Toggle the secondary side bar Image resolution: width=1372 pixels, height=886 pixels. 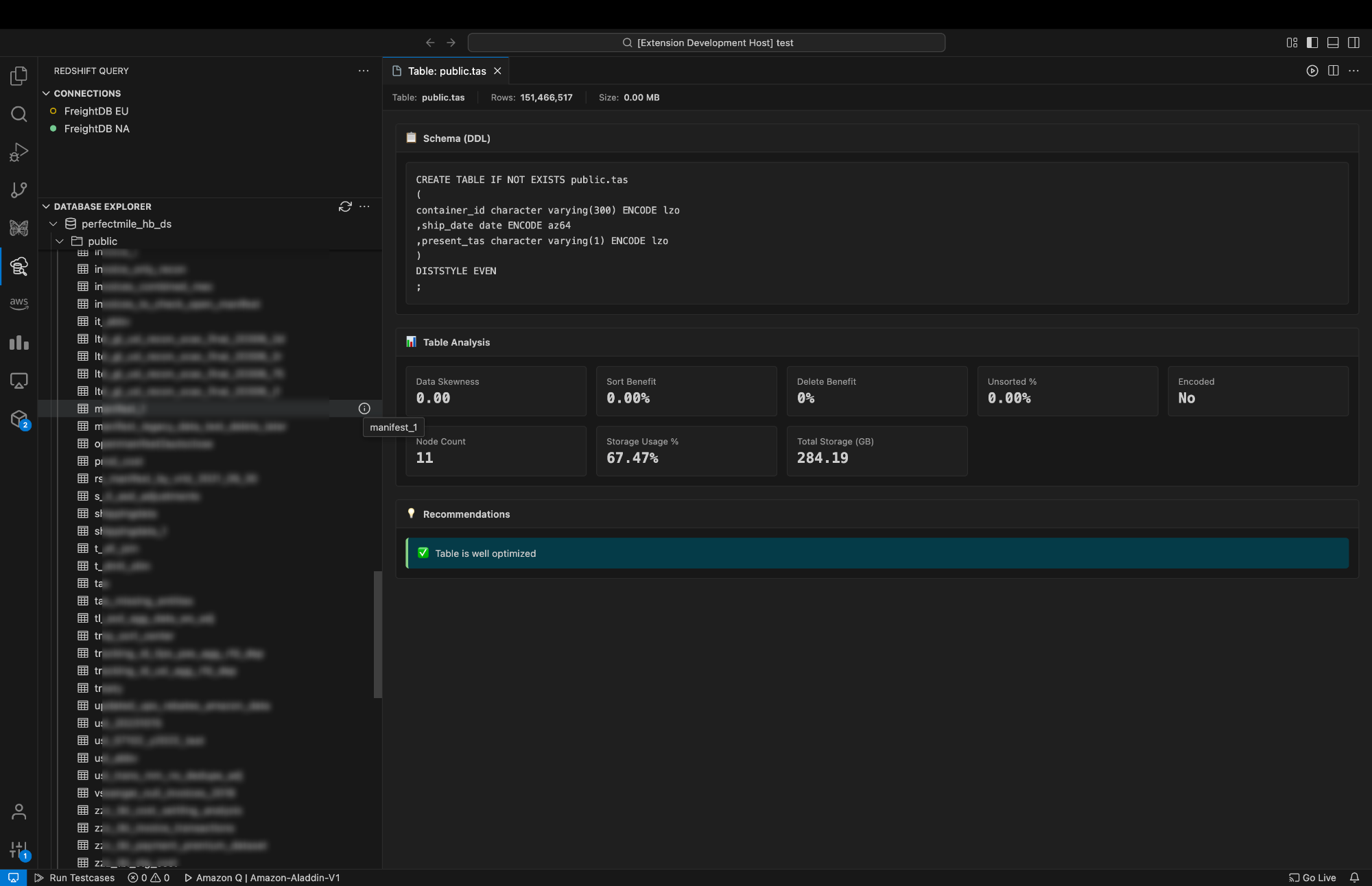click(1353, 43)
